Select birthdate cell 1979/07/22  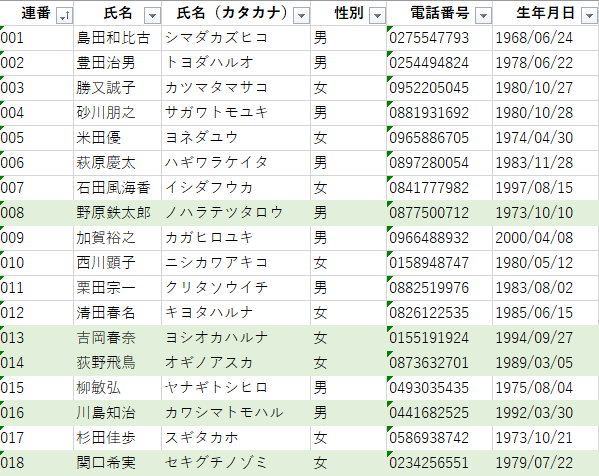(x=546, y=463)
